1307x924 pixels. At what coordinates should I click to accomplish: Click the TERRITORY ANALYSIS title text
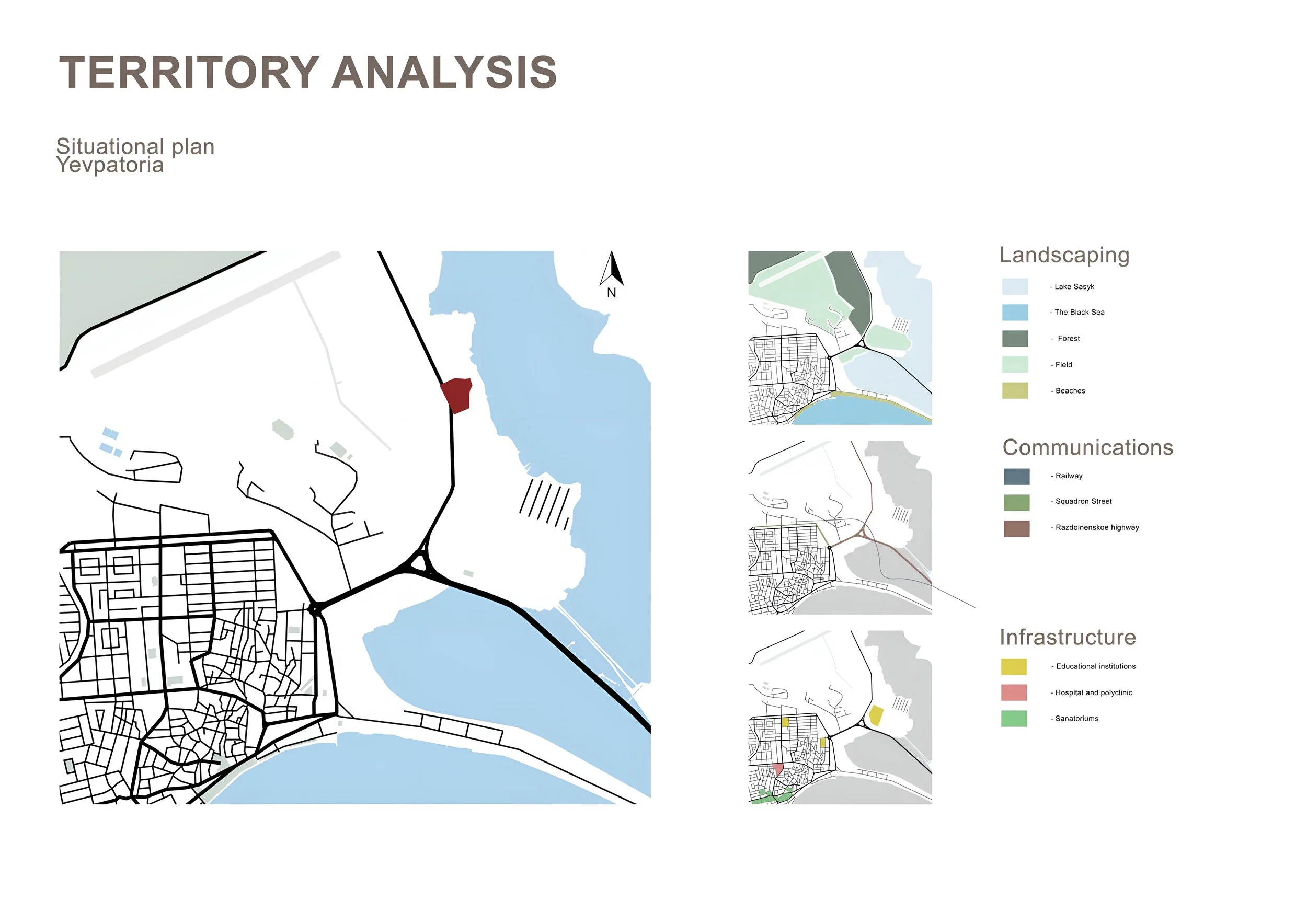tap(308, 73)
